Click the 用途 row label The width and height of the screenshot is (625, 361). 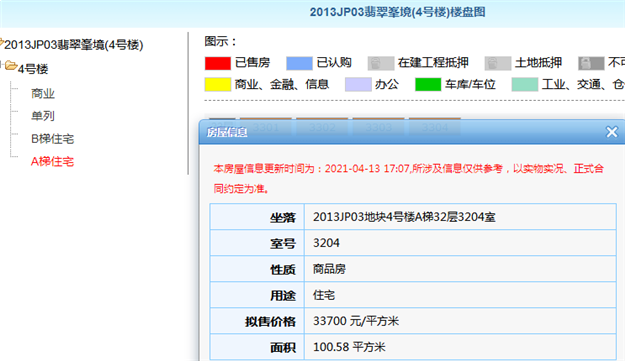point(283,296)
